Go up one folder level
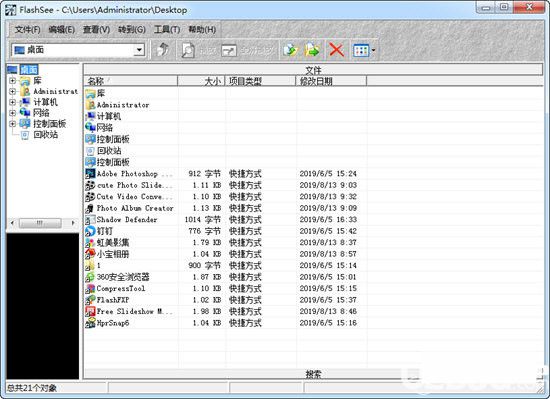 [162, 50]
